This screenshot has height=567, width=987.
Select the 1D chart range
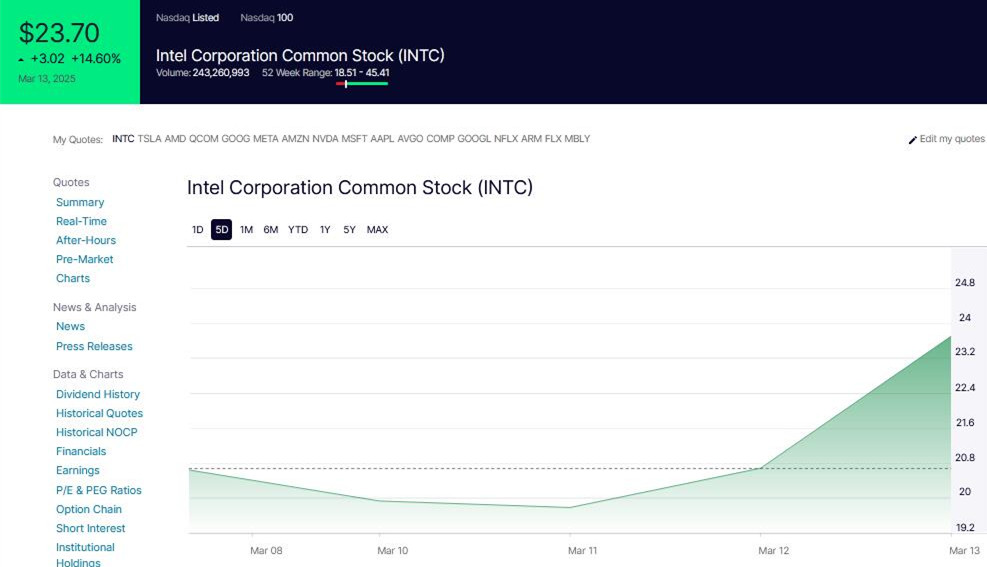click(x=198, y=230)
